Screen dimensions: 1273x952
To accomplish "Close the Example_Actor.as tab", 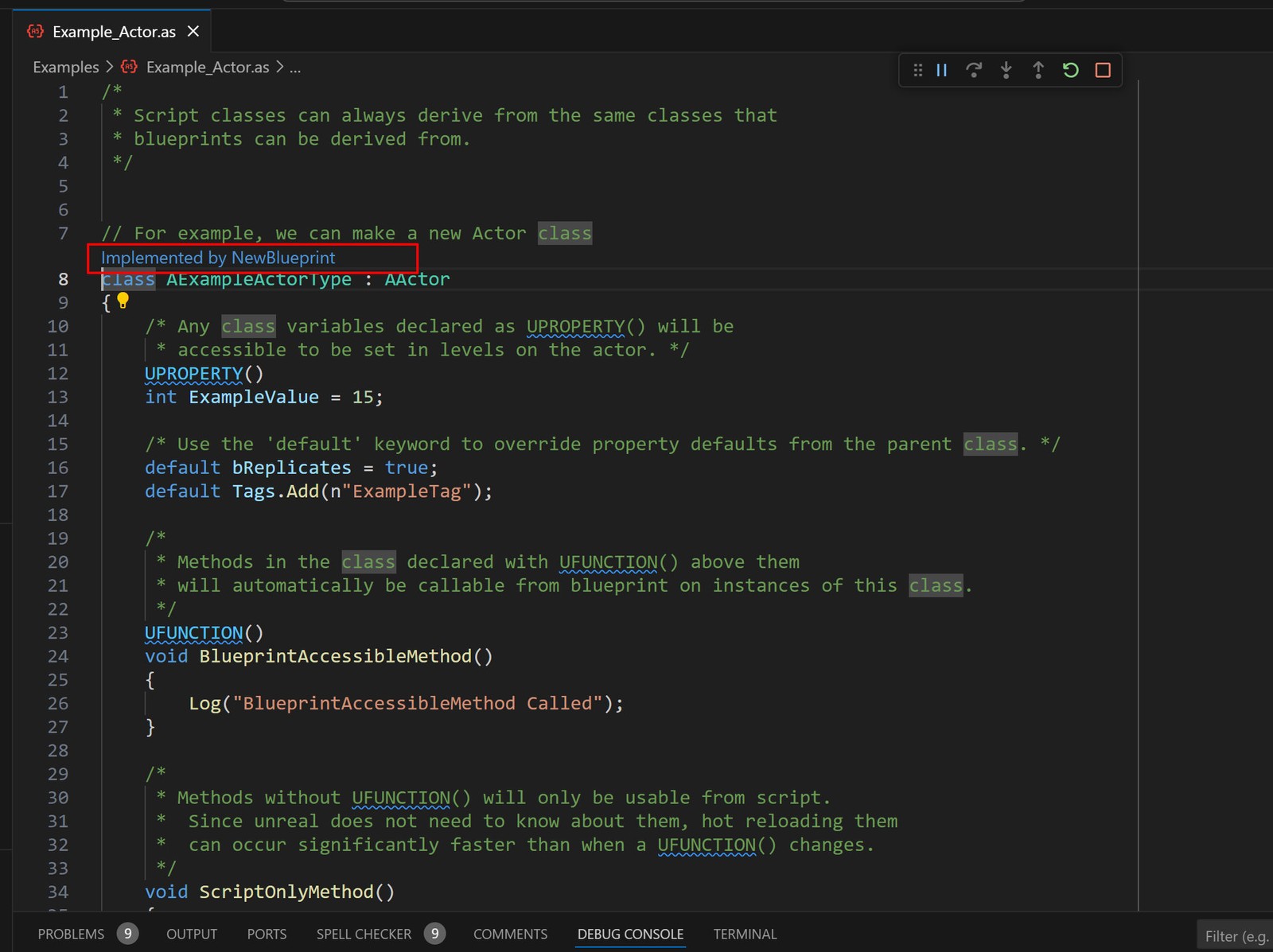I will point(193,31).
